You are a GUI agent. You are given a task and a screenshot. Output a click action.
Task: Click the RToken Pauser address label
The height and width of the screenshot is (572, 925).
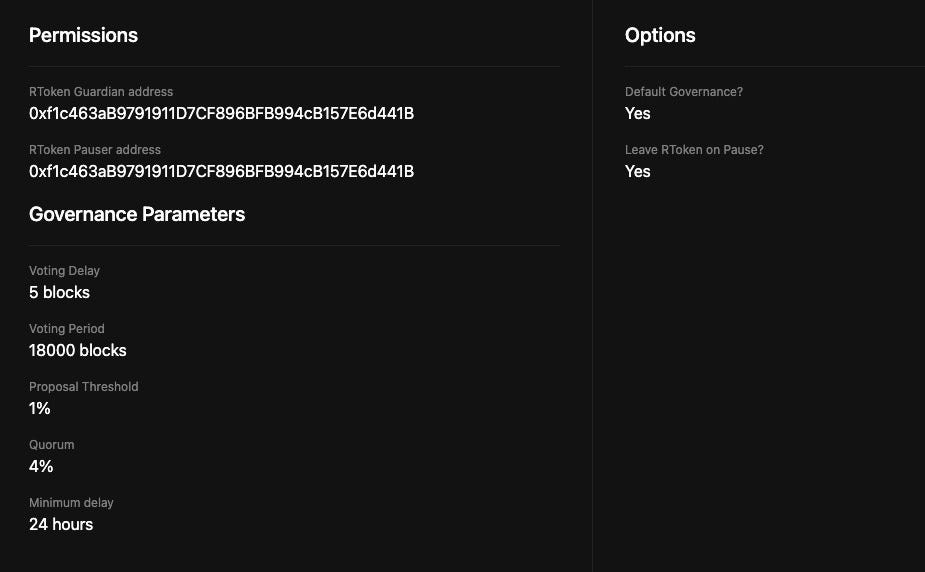click(95, 150)
